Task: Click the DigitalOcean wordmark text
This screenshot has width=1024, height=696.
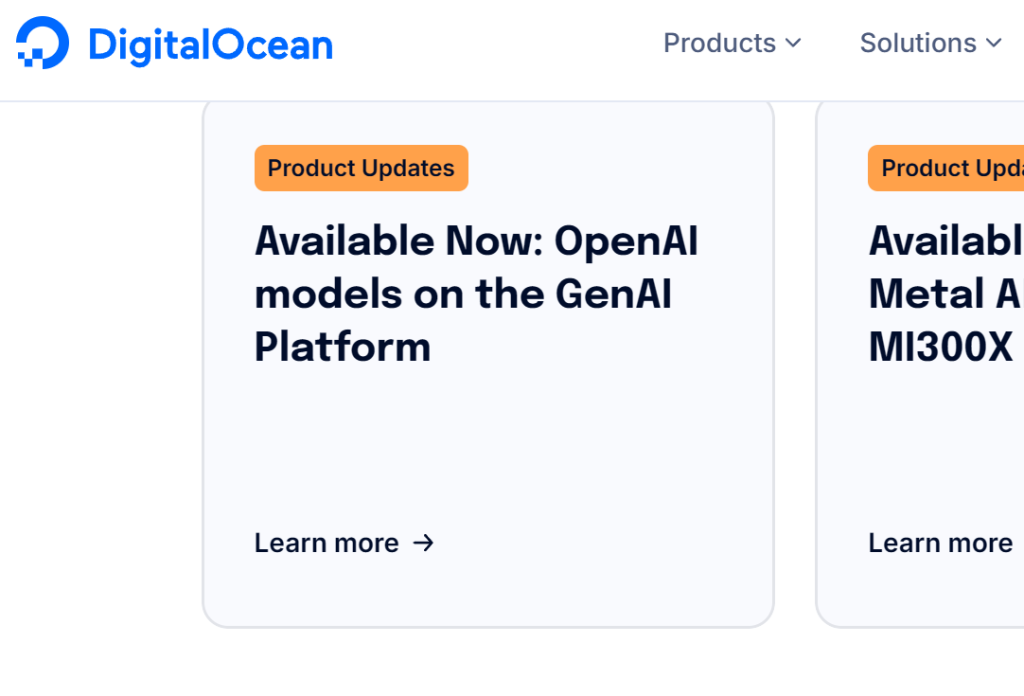Action: tap(210, 45)
